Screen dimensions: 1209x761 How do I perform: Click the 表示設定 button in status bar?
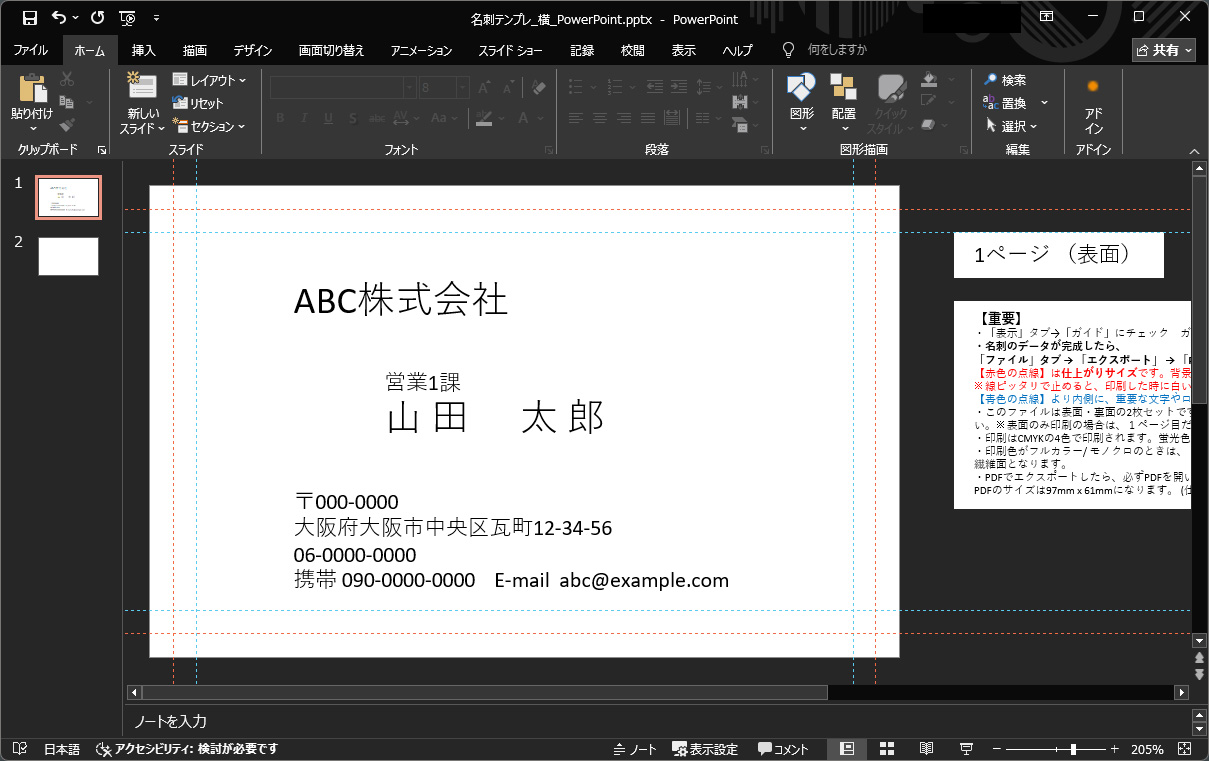point(706,748)
